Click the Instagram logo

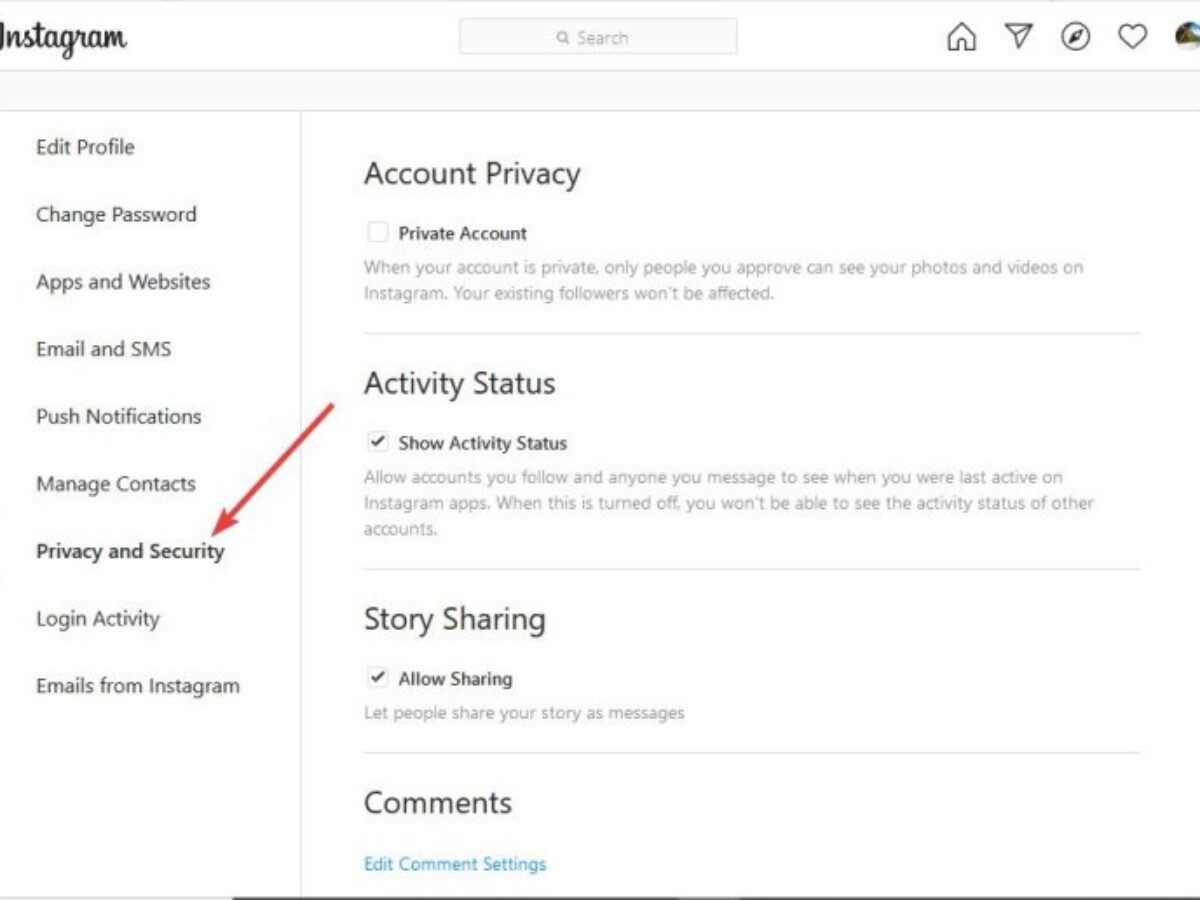(x=62, y=39)
